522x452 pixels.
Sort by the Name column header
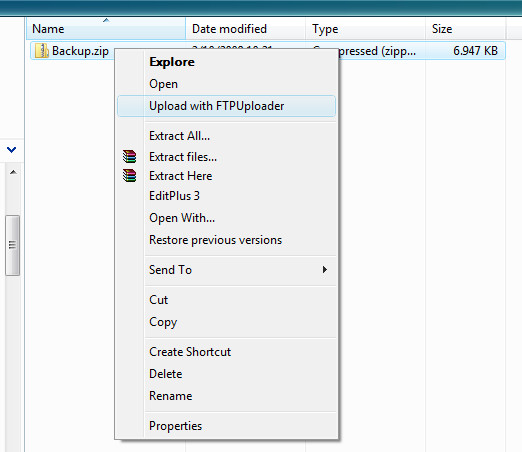point(106,29)
